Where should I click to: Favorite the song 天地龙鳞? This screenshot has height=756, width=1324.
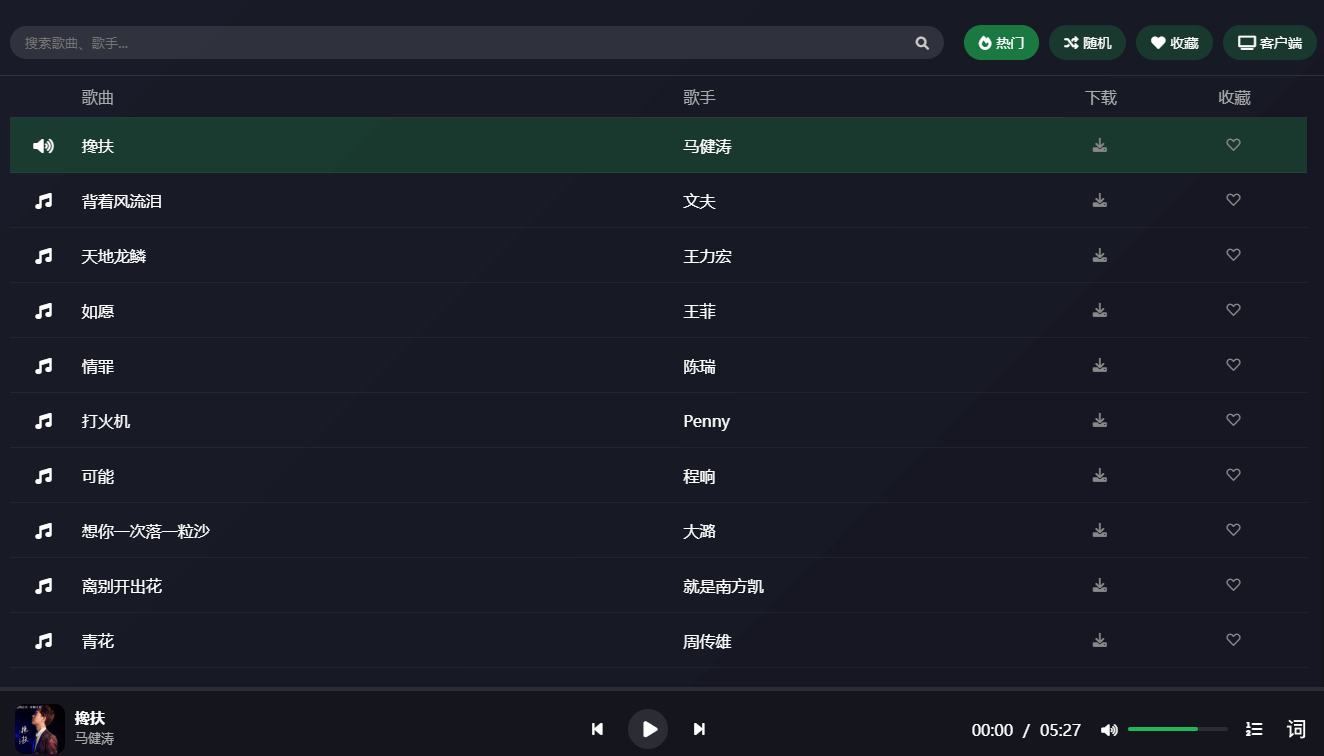(1233, 255)
